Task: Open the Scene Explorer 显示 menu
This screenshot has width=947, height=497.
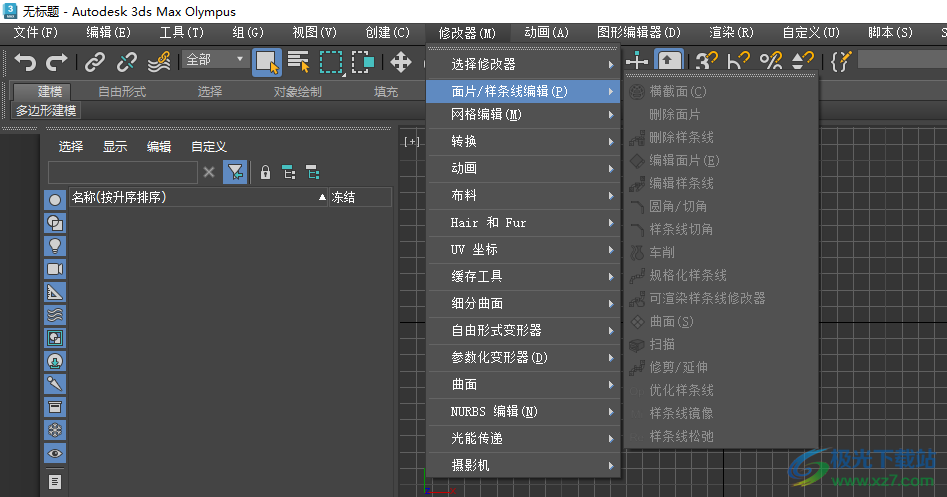Action: 115,147
